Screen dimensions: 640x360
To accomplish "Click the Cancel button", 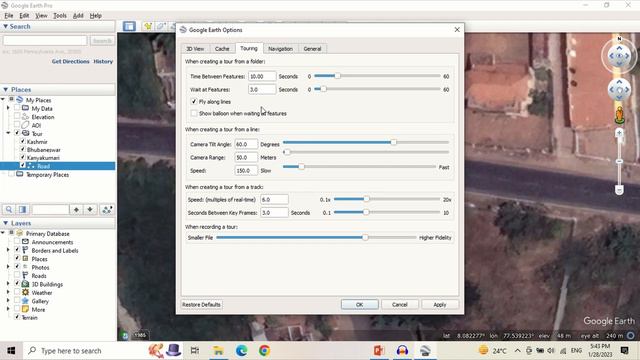I will pyautogui.click(x=400, y=304).
